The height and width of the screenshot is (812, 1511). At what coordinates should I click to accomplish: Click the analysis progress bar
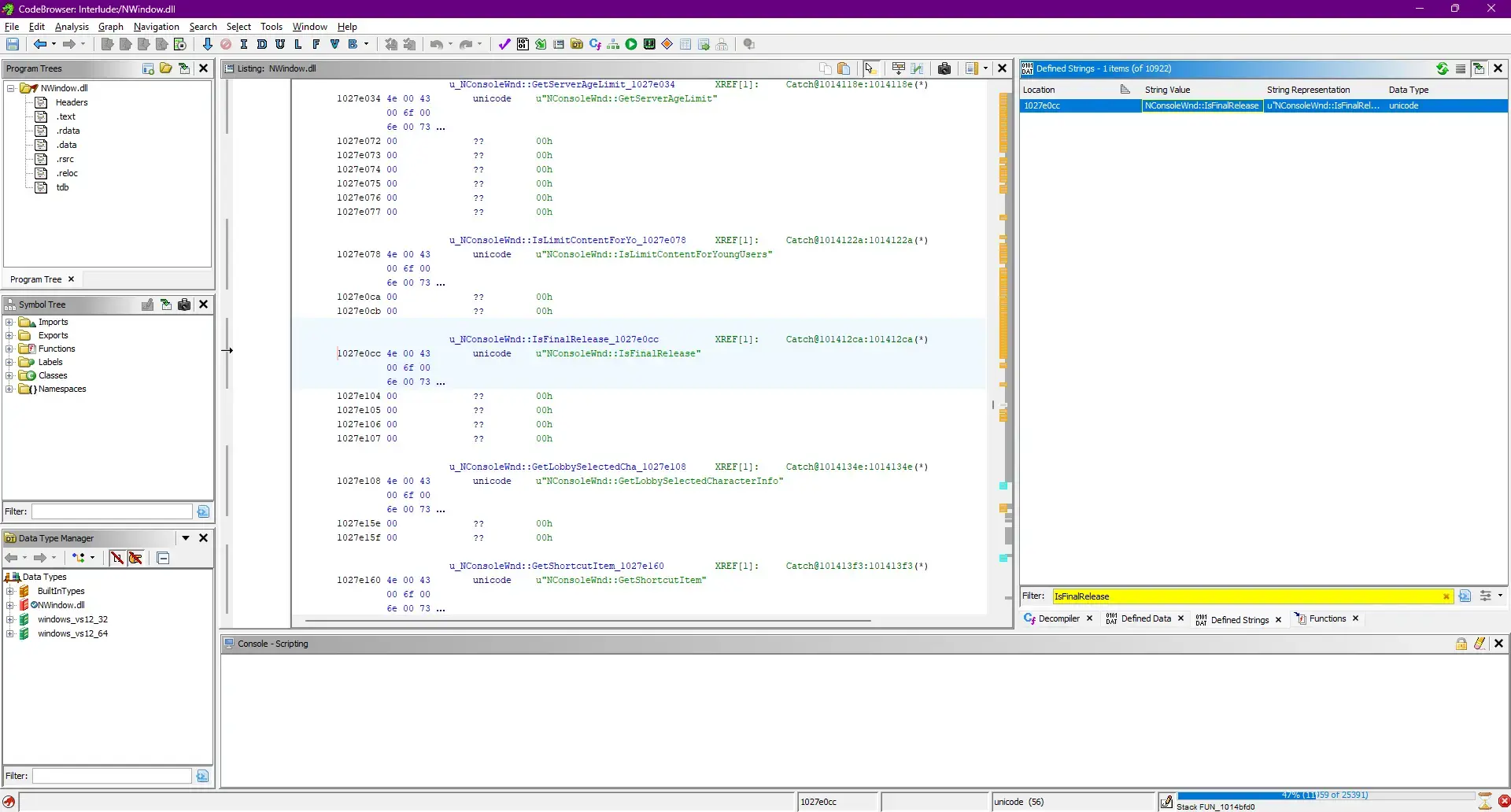[x=1325, y=795]
